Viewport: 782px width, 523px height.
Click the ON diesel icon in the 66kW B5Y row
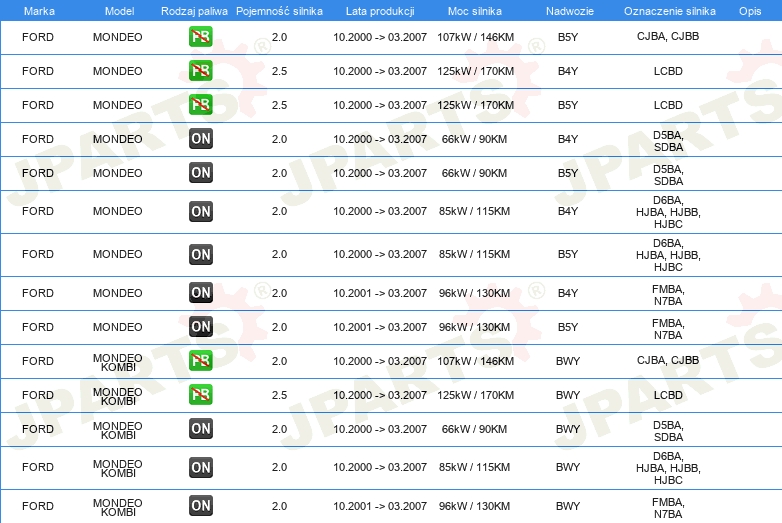[x=200, y=173]
